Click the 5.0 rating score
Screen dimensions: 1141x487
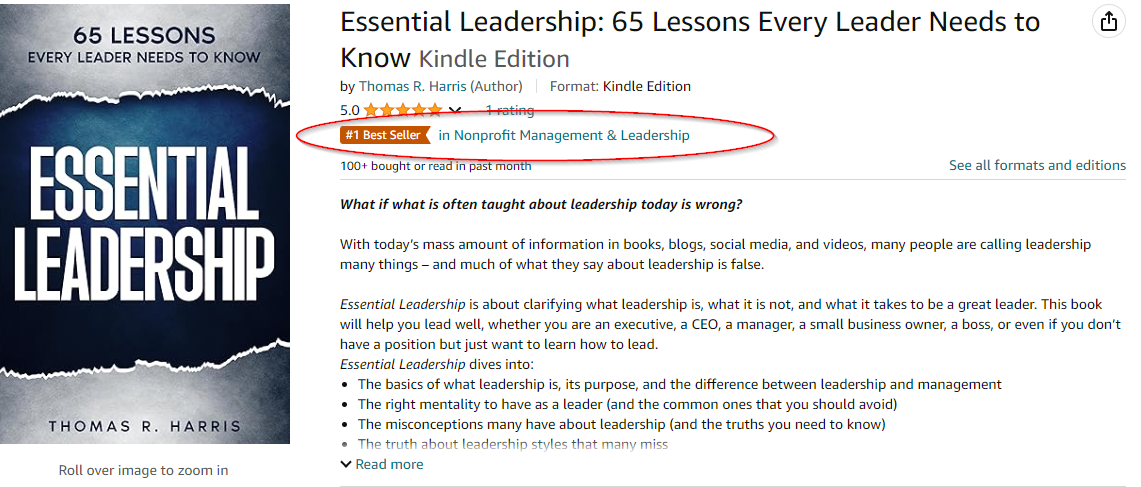tap(349, 111)
